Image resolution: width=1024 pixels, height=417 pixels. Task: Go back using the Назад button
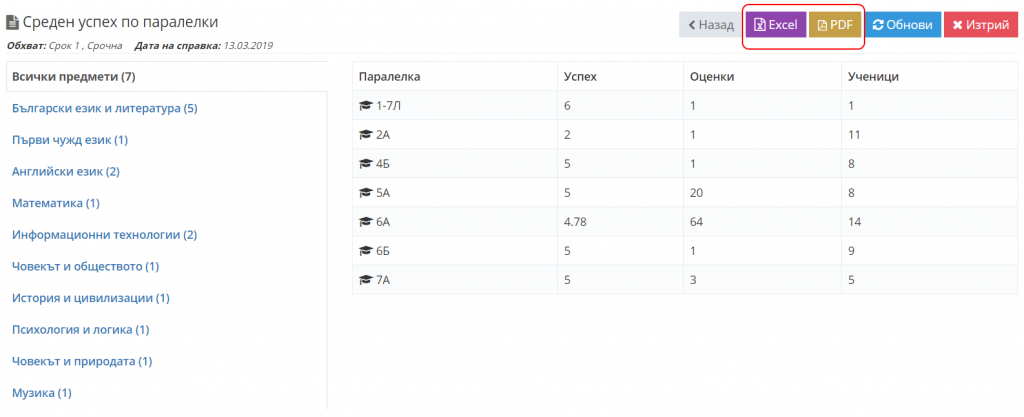710,25
